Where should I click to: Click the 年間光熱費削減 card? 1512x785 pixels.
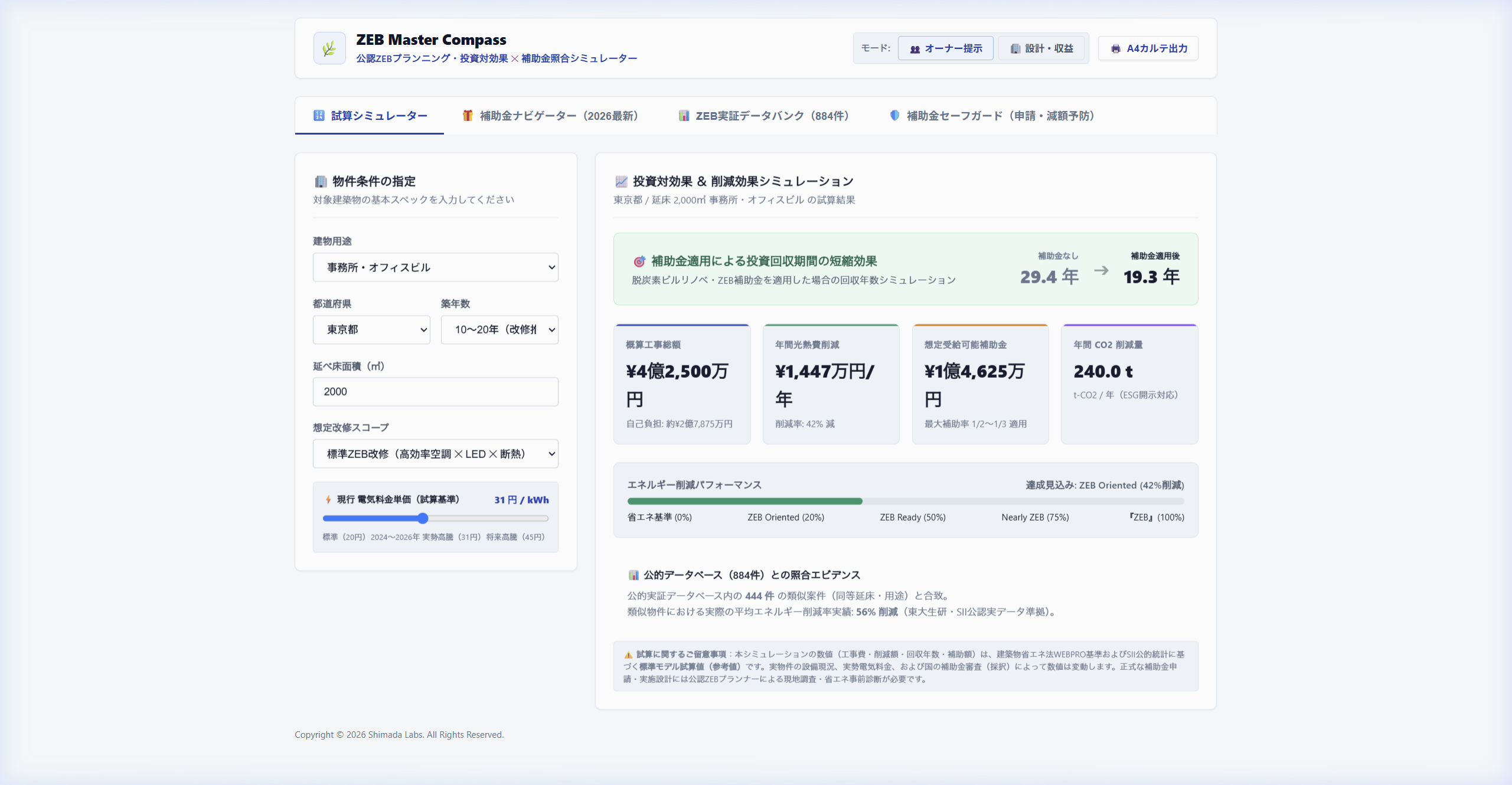(831, 384)
